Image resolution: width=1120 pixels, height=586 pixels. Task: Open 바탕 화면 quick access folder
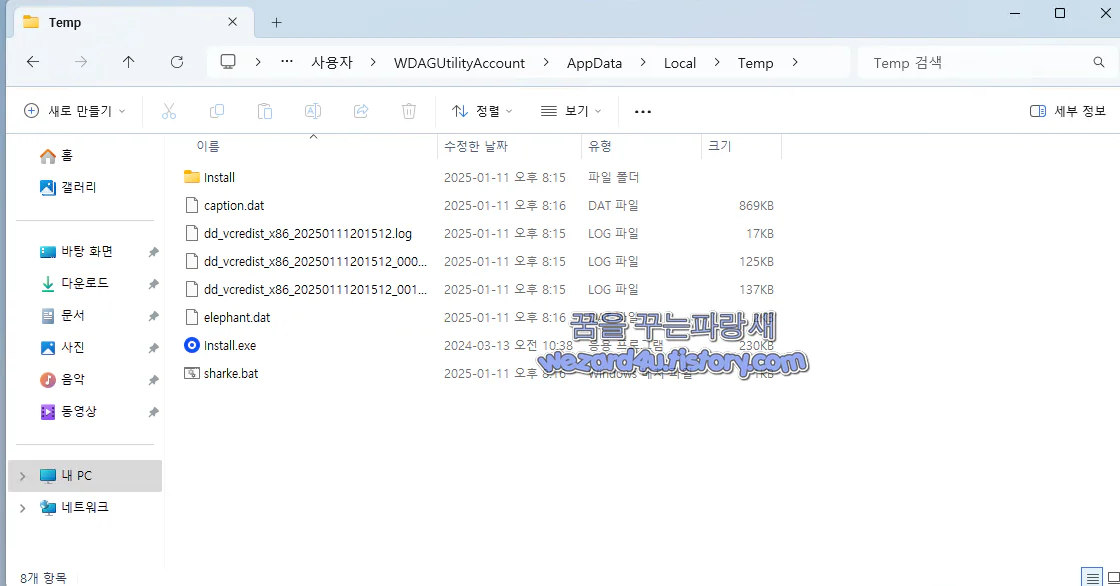click(76, 252)
